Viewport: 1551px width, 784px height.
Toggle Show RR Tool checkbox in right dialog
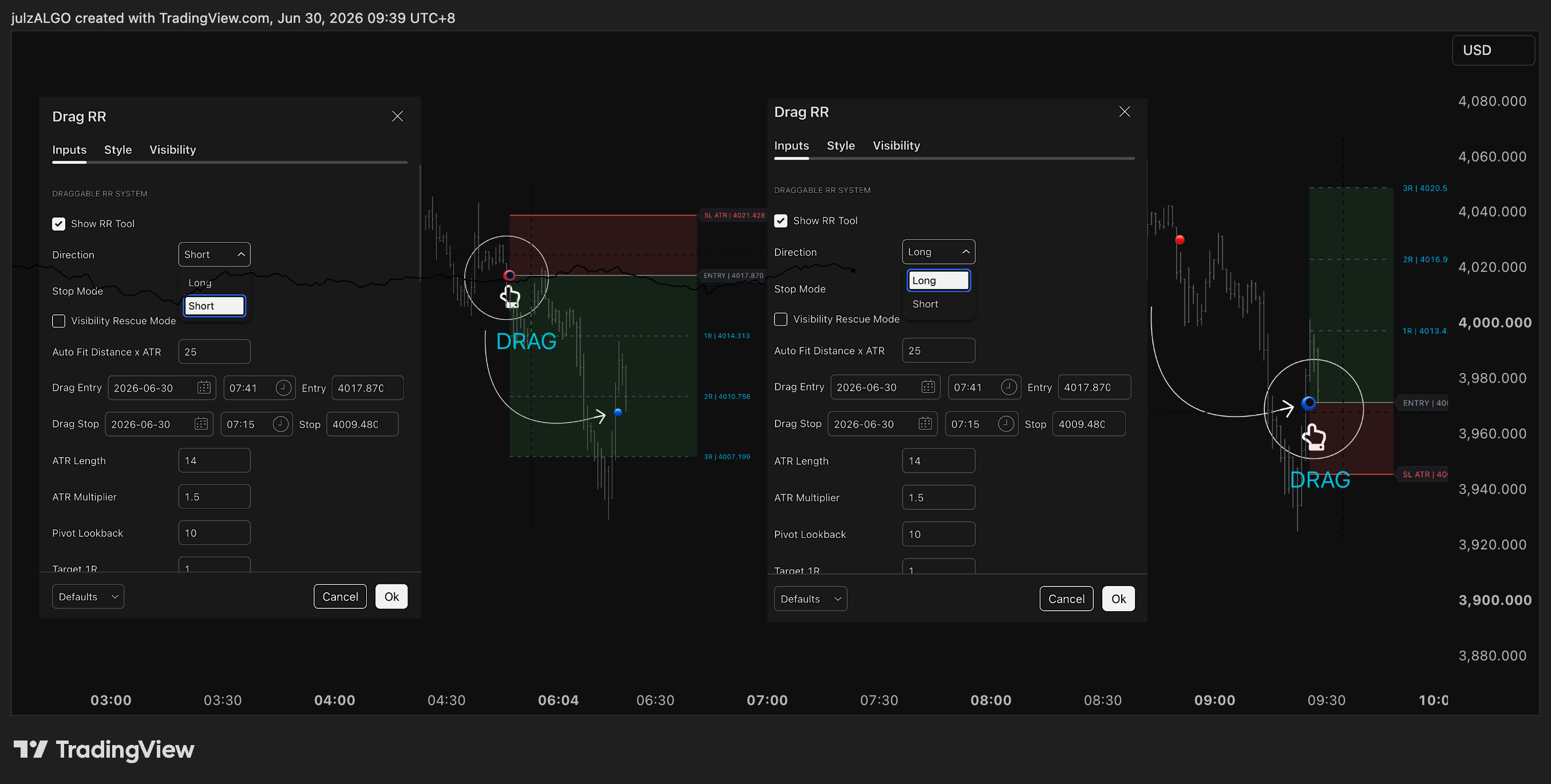780,221
